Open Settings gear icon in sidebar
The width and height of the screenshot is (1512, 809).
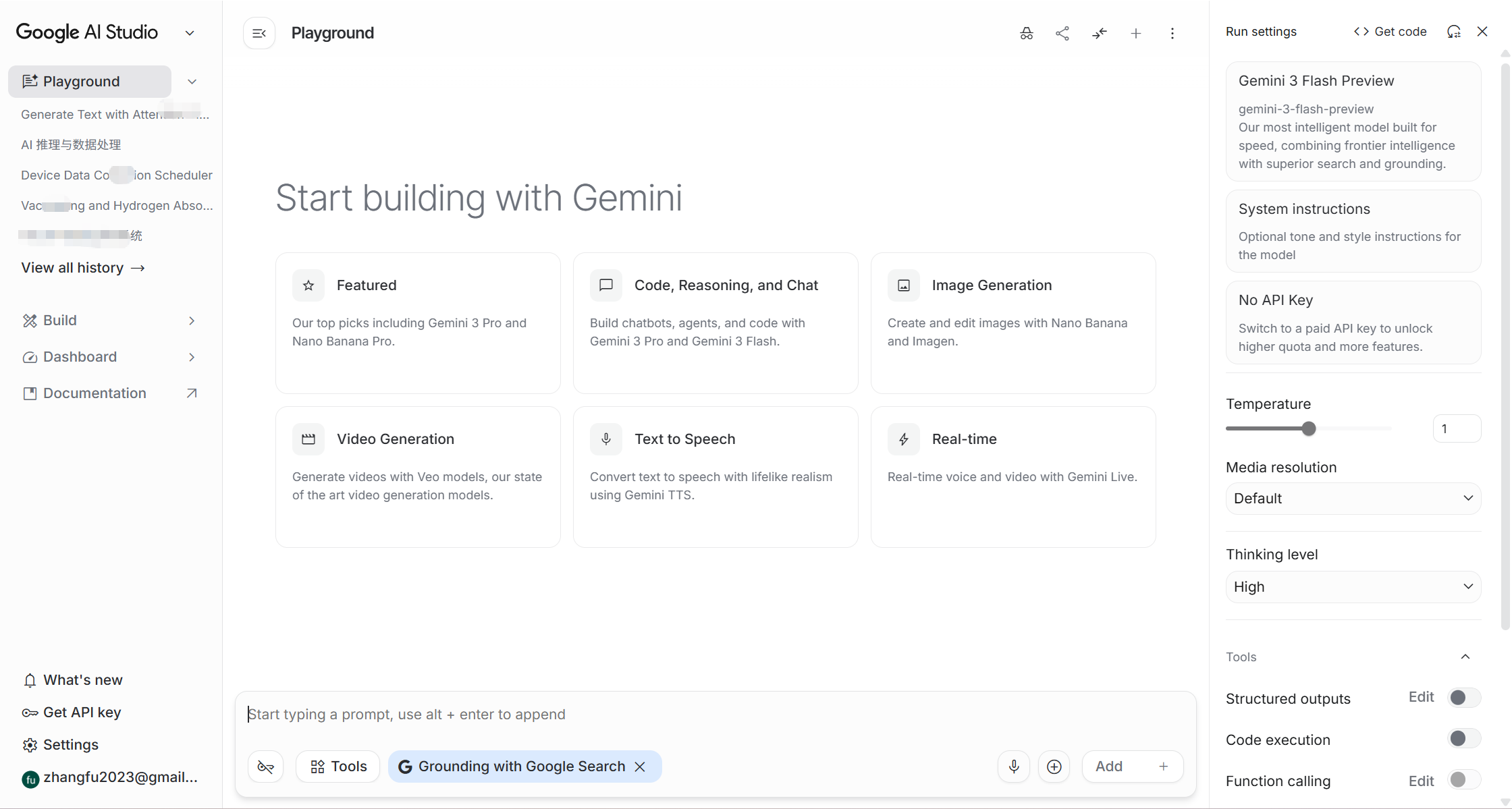click(x=30, y=745)
